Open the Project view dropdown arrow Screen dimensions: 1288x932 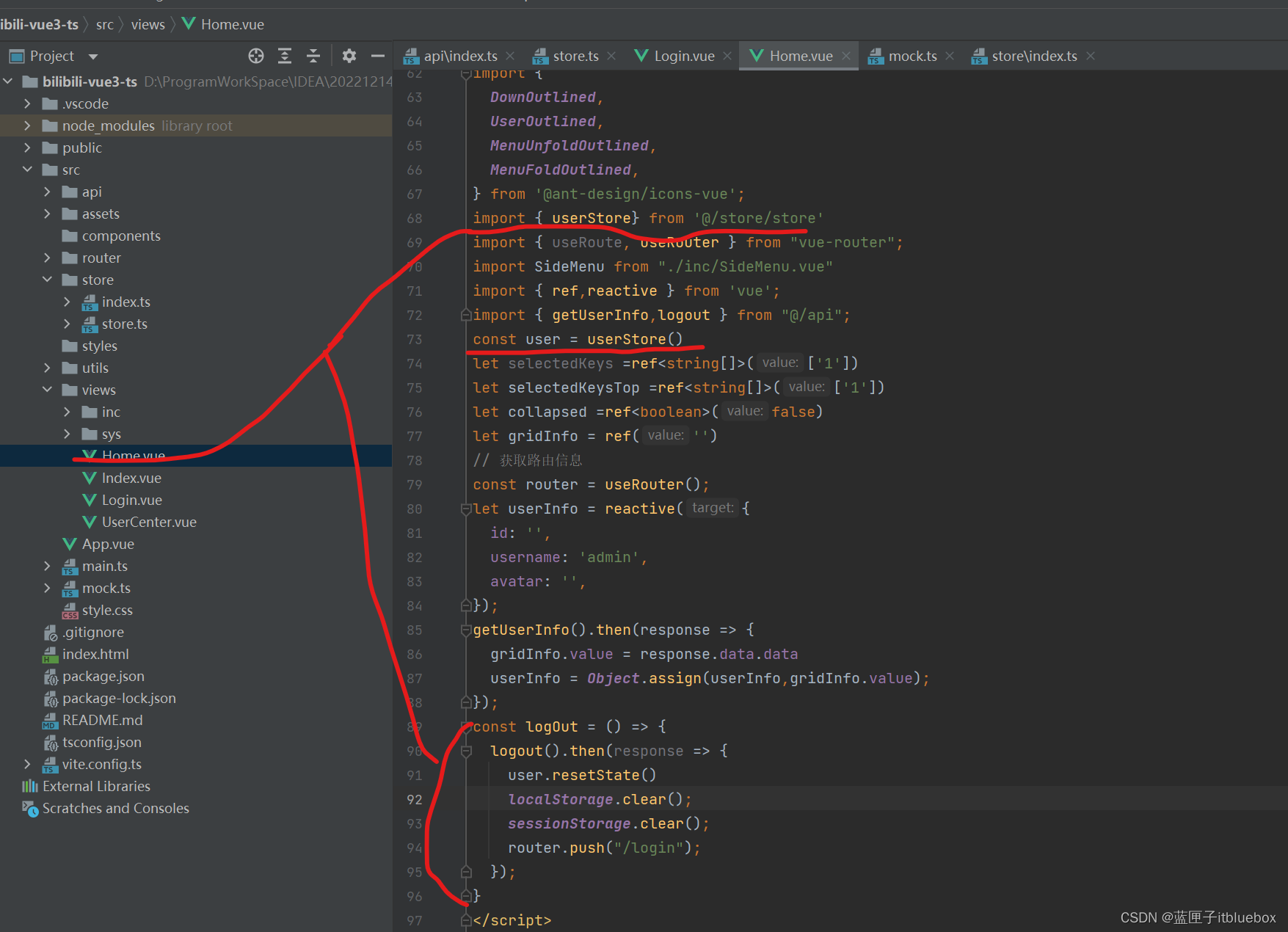(x=93, y=57)
